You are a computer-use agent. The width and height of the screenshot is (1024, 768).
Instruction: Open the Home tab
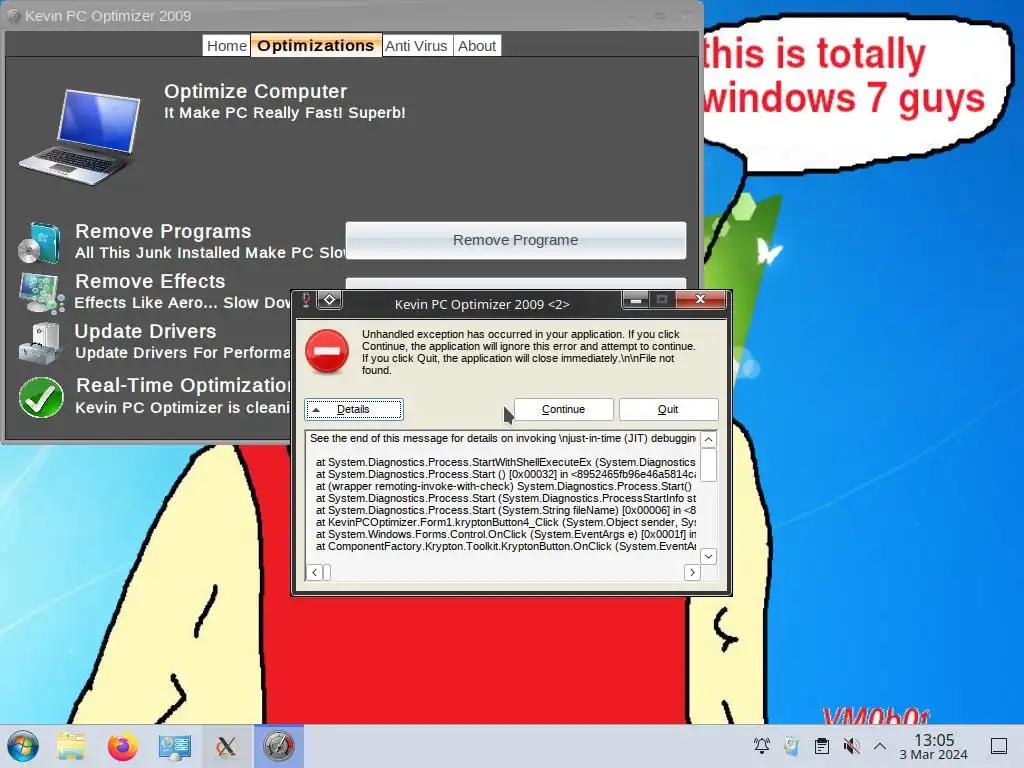227,46
